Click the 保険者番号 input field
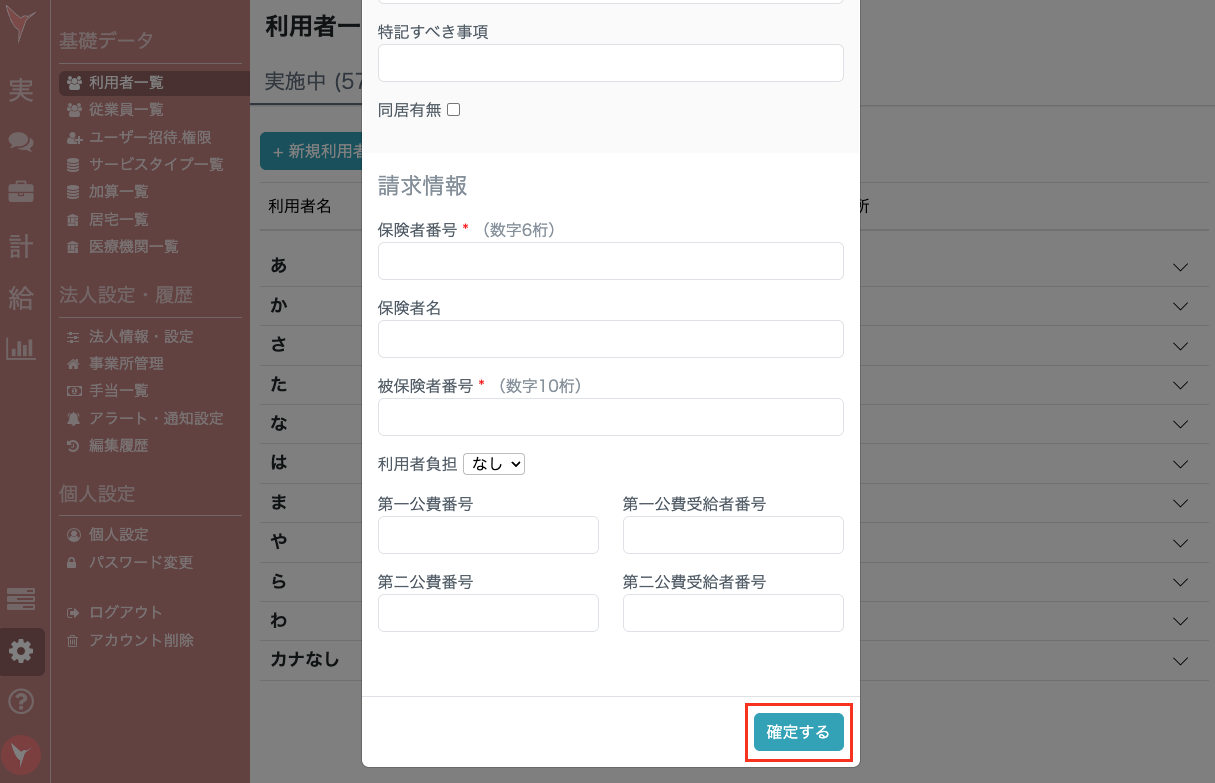 [610, 261]
